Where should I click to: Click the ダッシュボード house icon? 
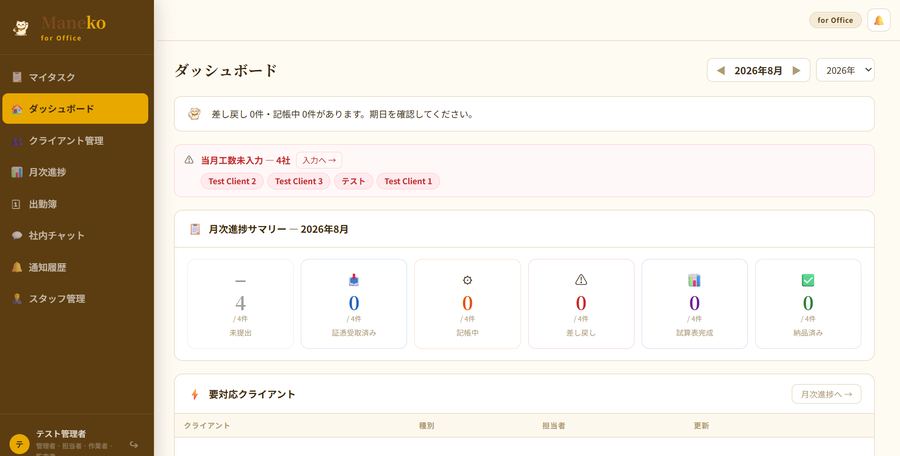point(17,109)
